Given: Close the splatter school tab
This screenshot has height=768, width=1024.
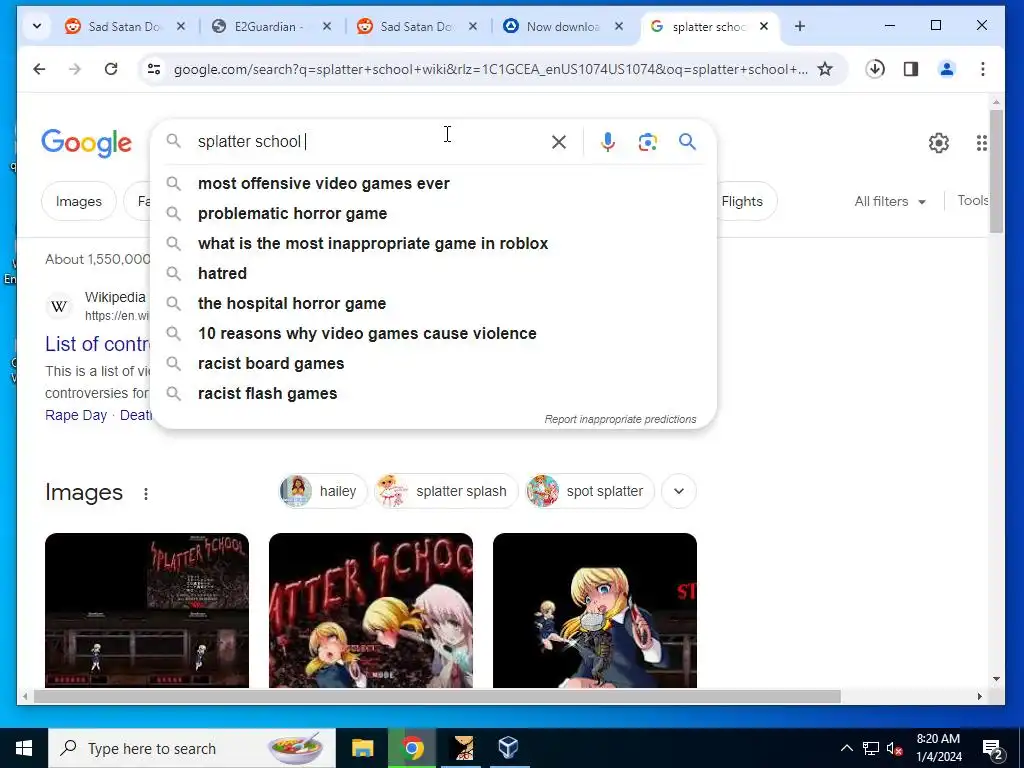Looking at the screenshot, I should 763,26.
